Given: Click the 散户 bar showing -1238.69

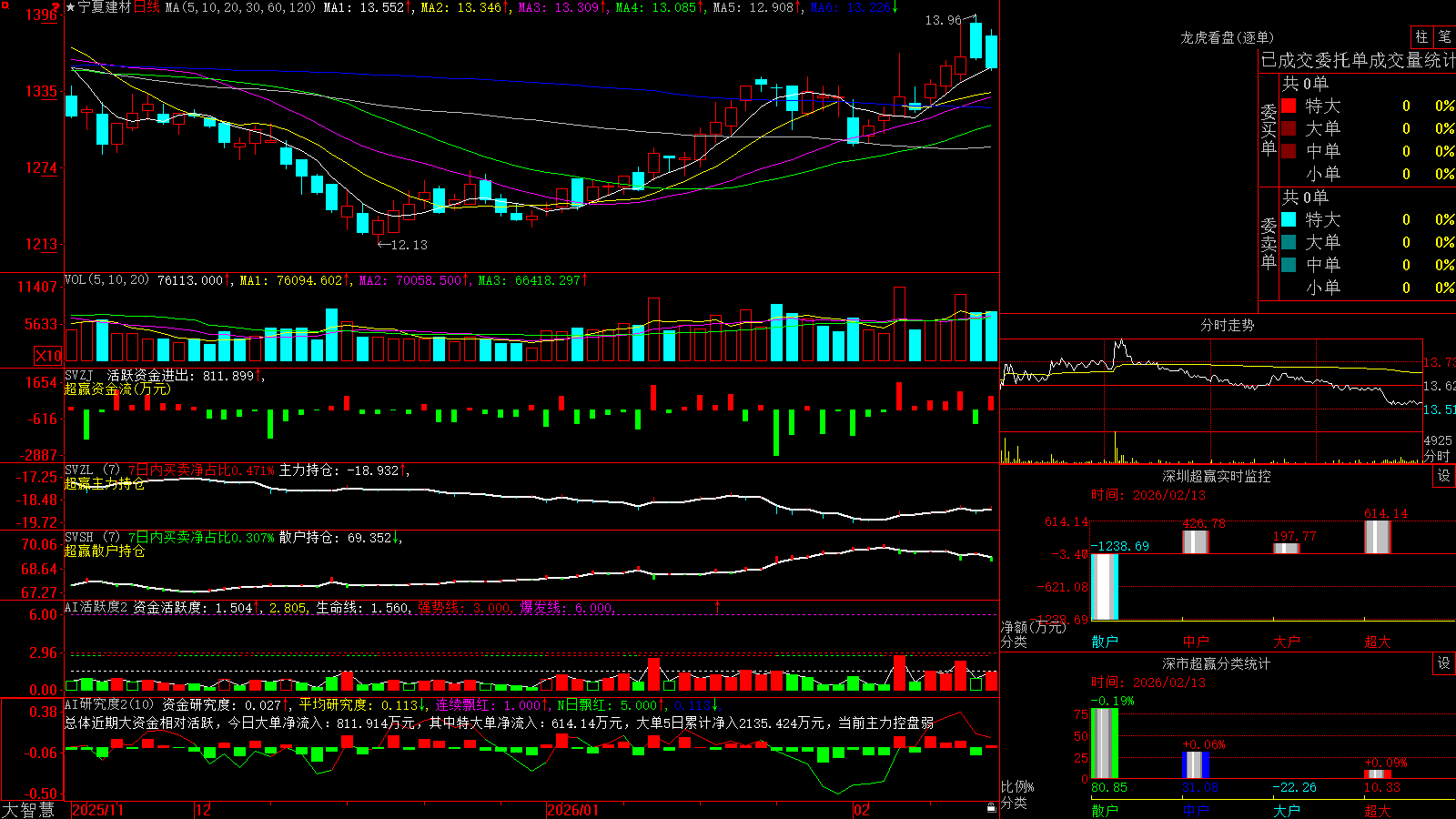Looking at the screenshot, I should (1105, 587).
